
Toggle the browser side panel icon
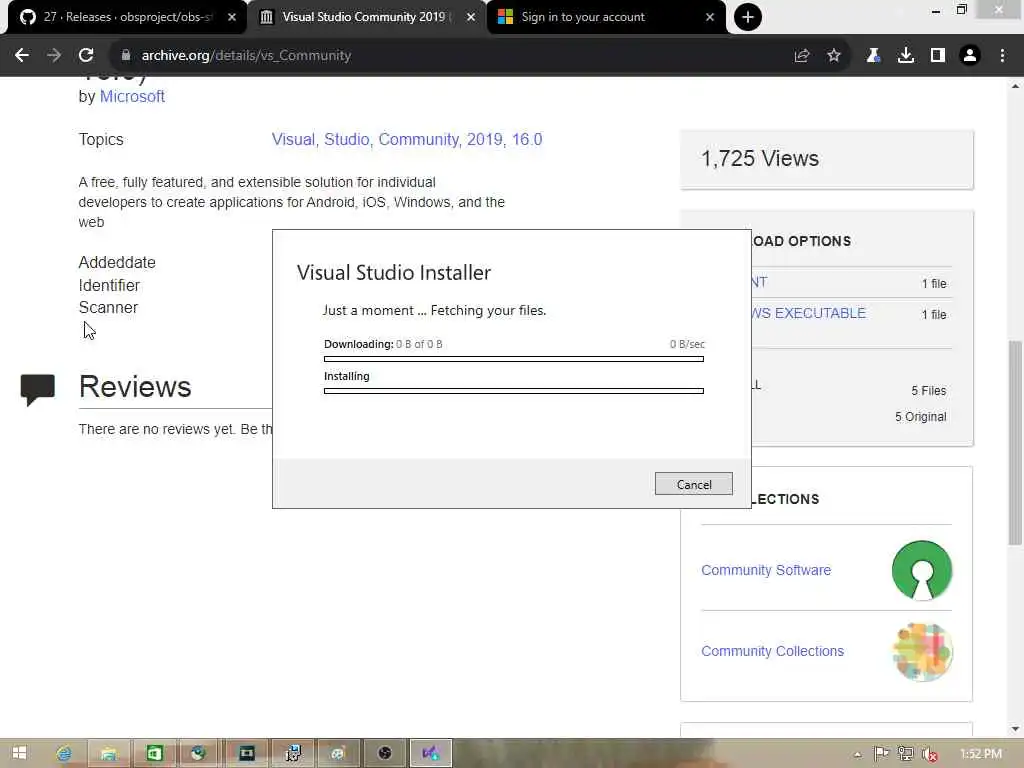point(938,56)
